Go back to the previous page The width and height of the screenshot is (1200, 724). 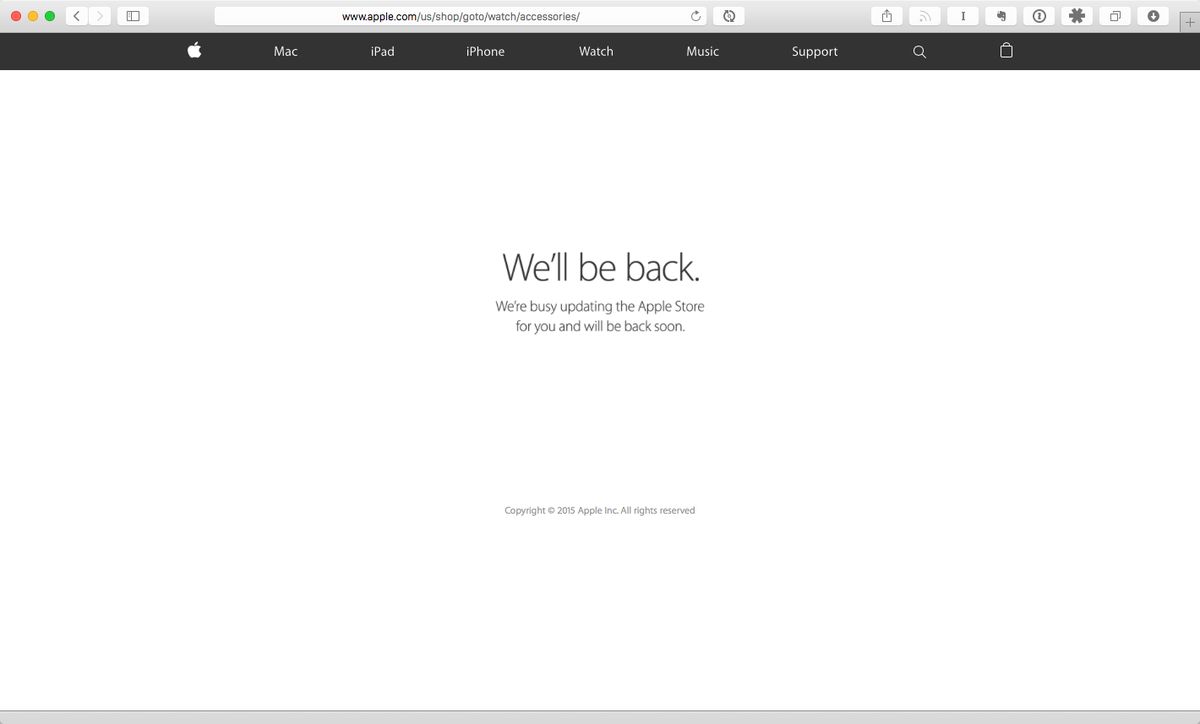(x=78, y=16)
